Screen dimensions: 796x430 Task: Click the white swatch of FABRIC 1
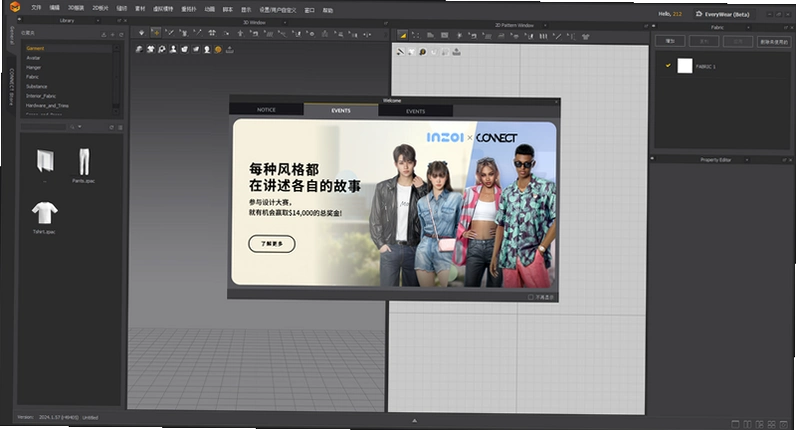(685, 66)
